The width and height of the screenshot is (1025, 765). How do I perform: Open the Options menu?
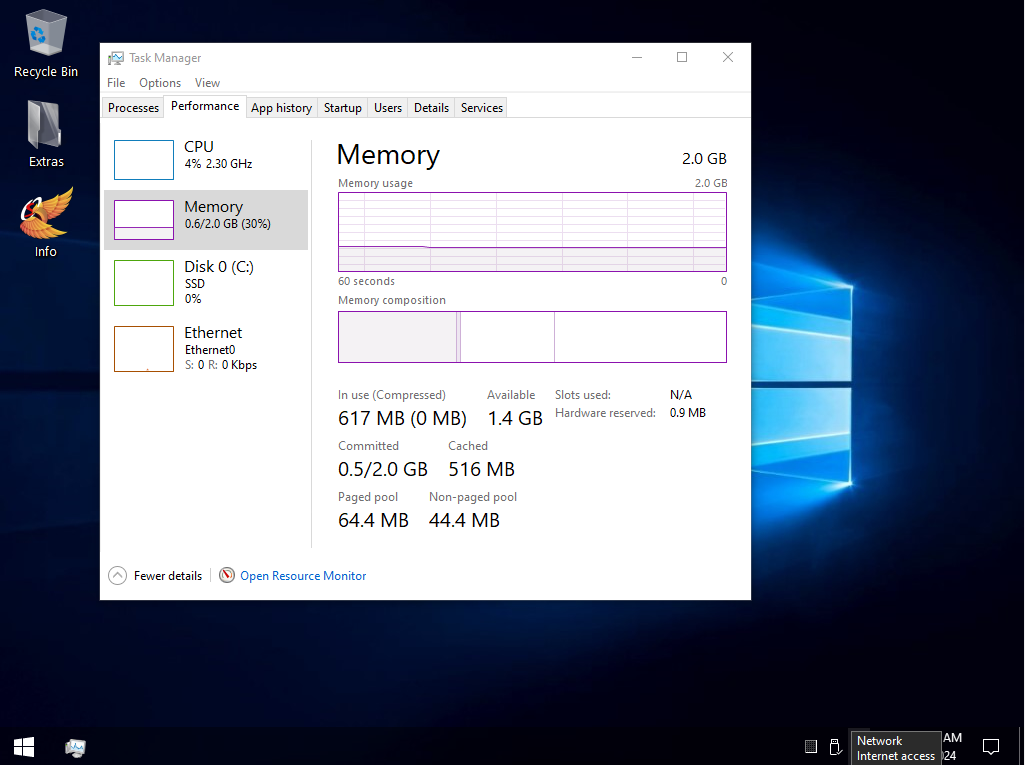[x=160, y=83]
